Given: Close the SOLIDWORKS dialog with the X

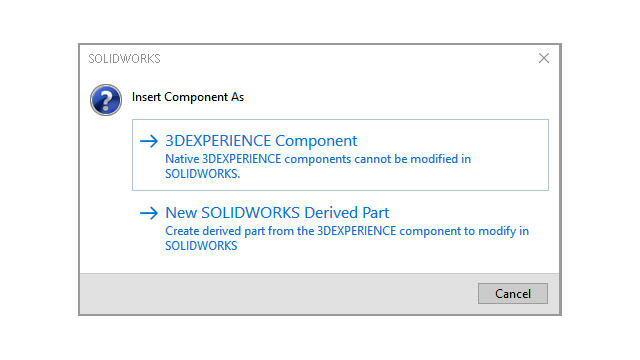Looking at the screenshot, I should 544,58.
